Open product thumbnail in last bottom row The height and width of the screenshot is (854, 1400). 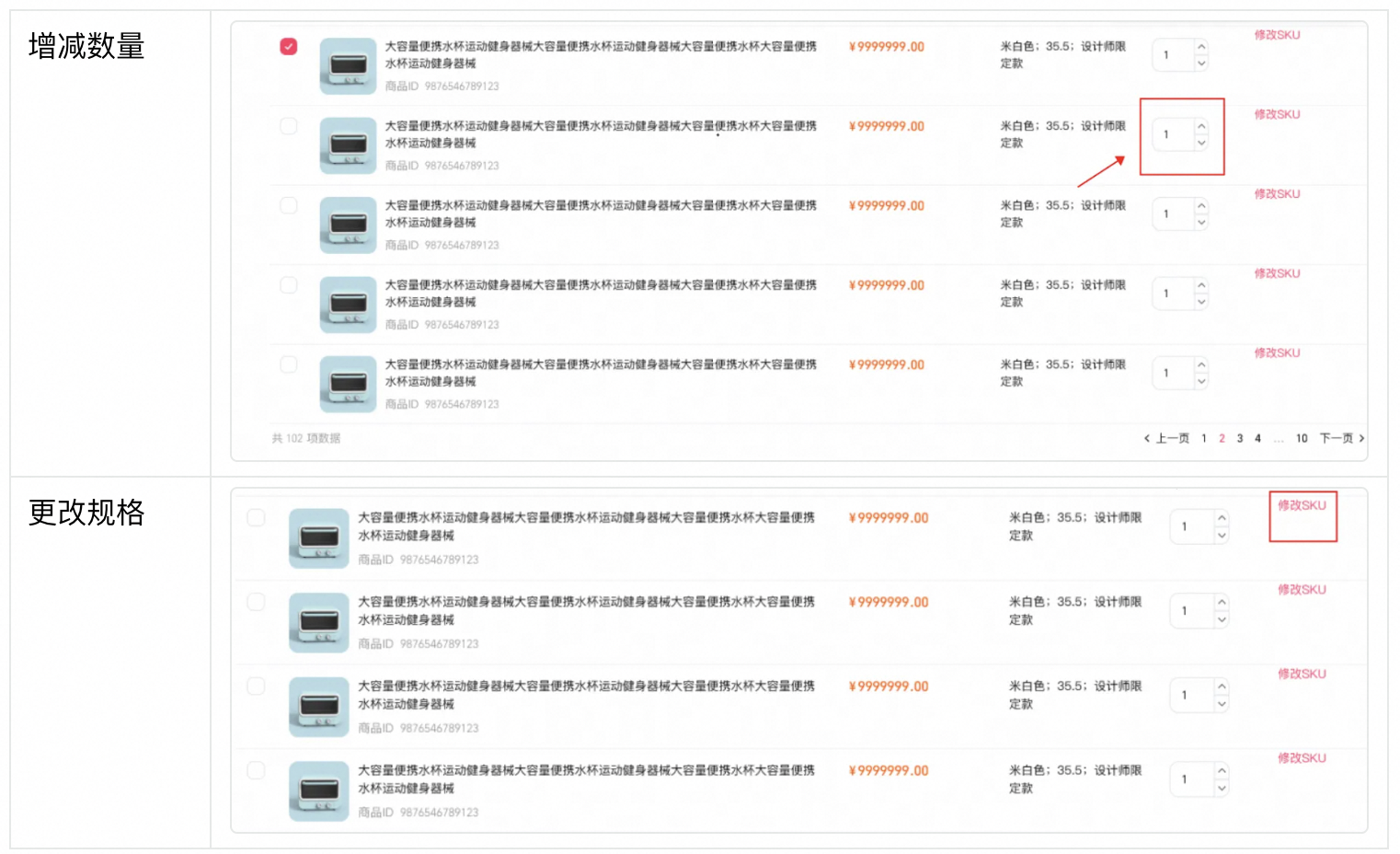[318, 791]
